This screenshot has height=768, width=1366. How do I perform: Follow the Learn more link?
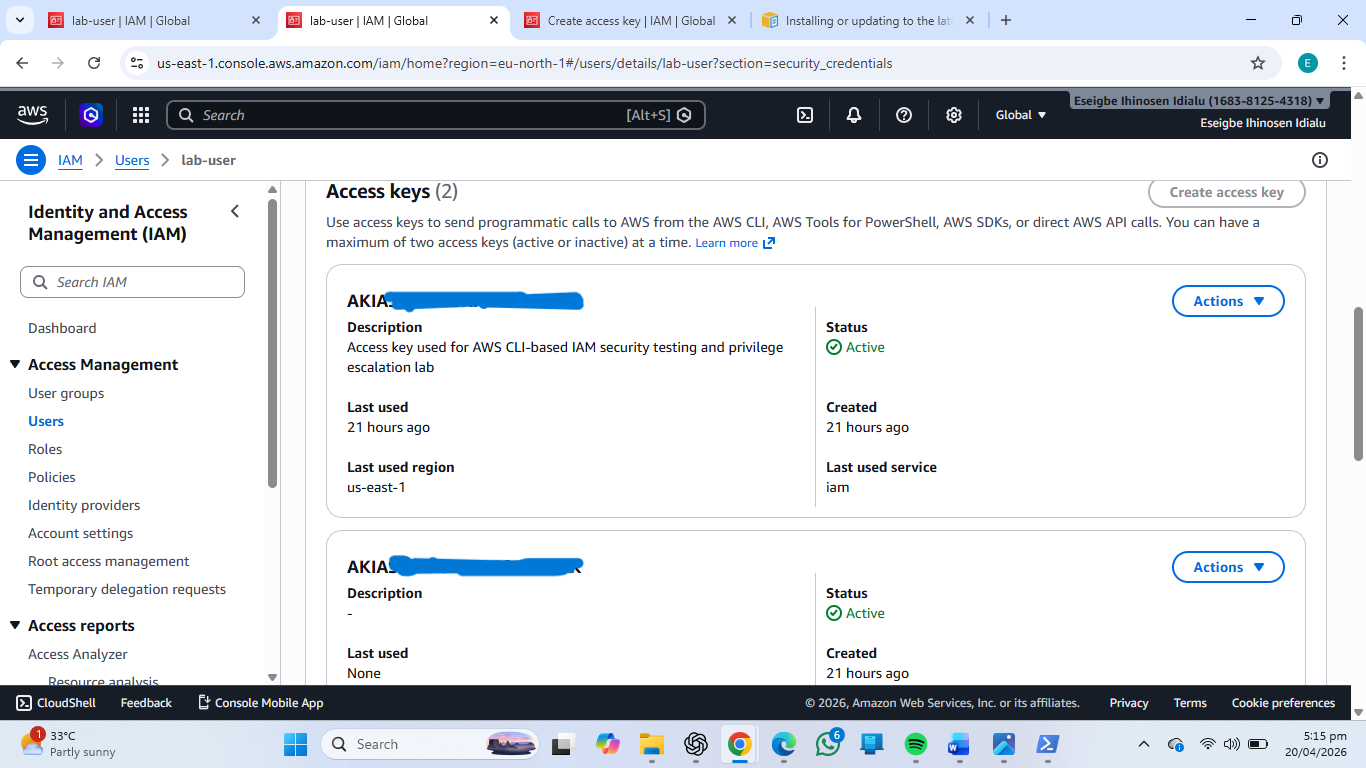tap(735, 243)
